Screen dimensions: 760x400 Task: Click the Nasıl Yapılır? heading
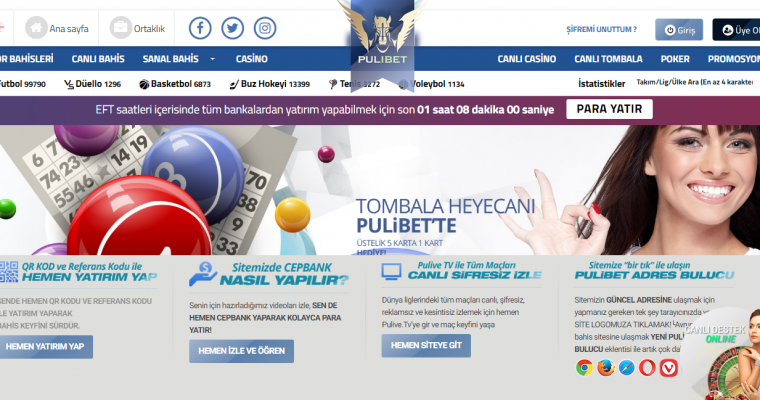point(285,280)
